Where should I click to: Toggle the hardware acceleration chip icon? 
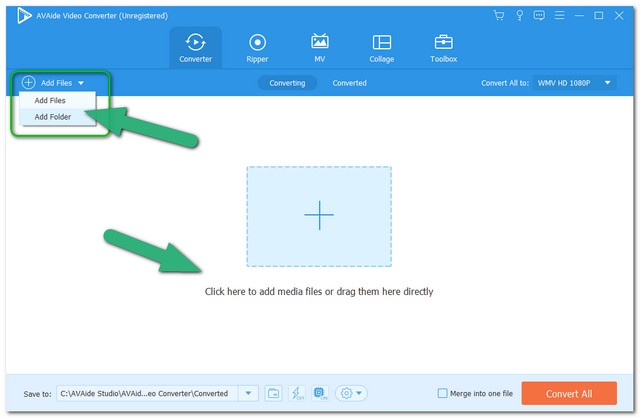[x=320, y=394]
